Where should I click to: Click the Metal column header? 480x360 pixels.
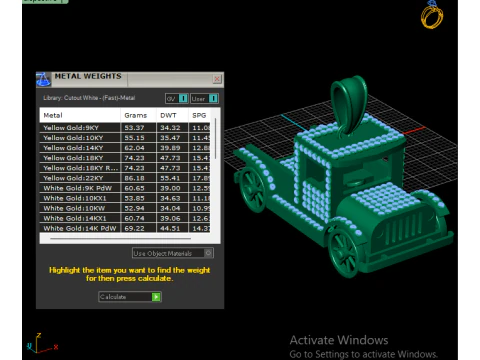(x=80, y=115)
